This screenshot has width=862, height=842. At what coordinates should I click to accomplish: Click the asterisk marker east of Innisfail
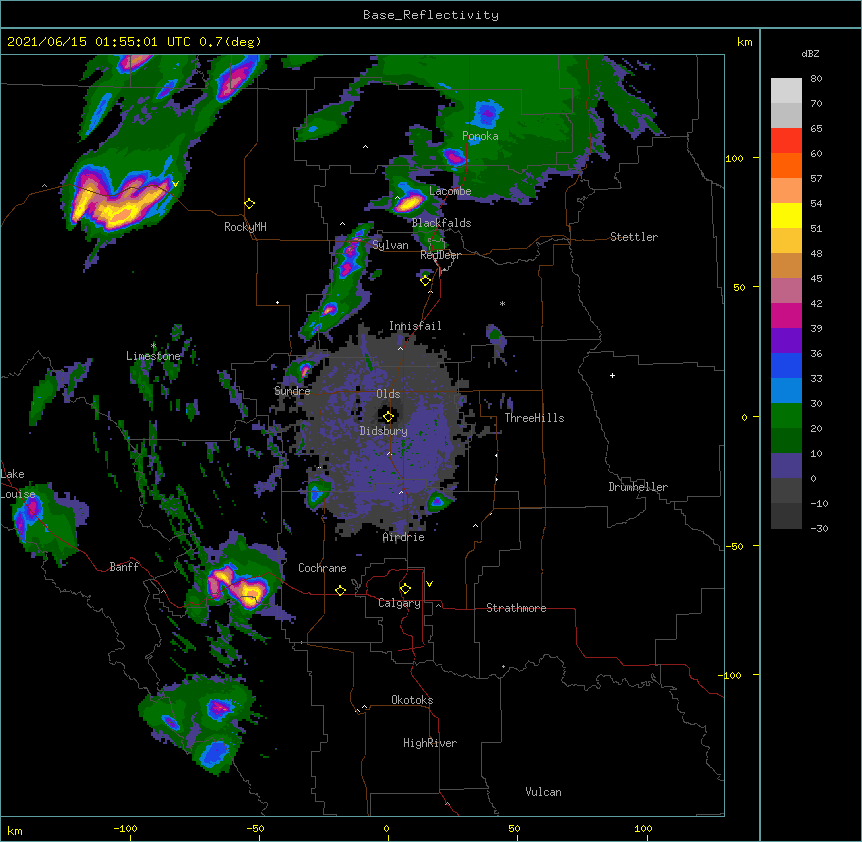pos(502,303)
